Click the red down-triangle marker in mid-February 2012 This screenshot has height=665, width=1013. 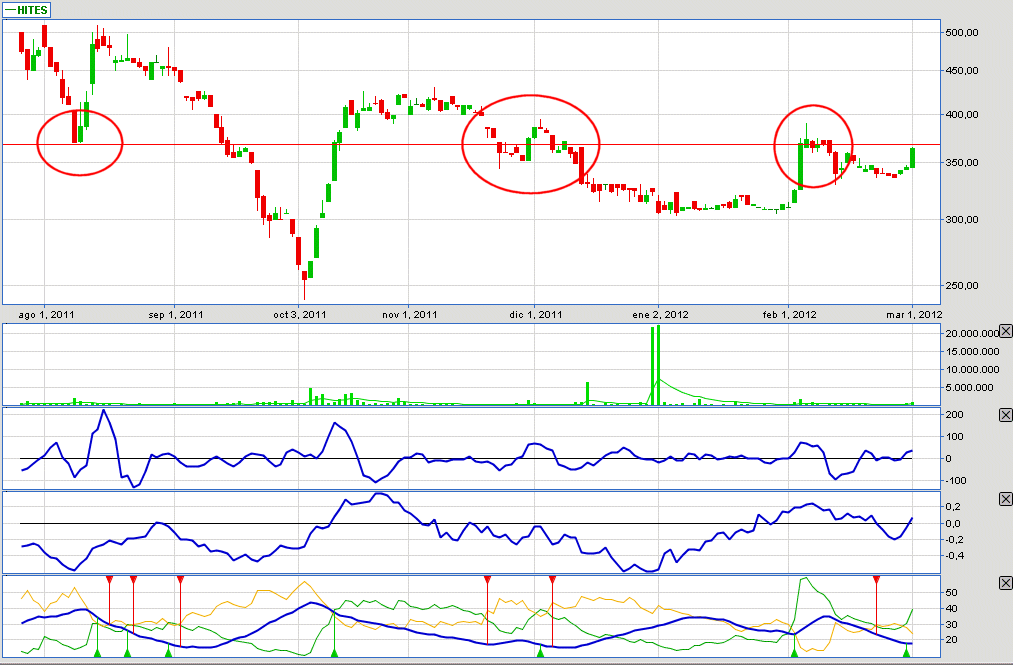(x=876, y=580)
